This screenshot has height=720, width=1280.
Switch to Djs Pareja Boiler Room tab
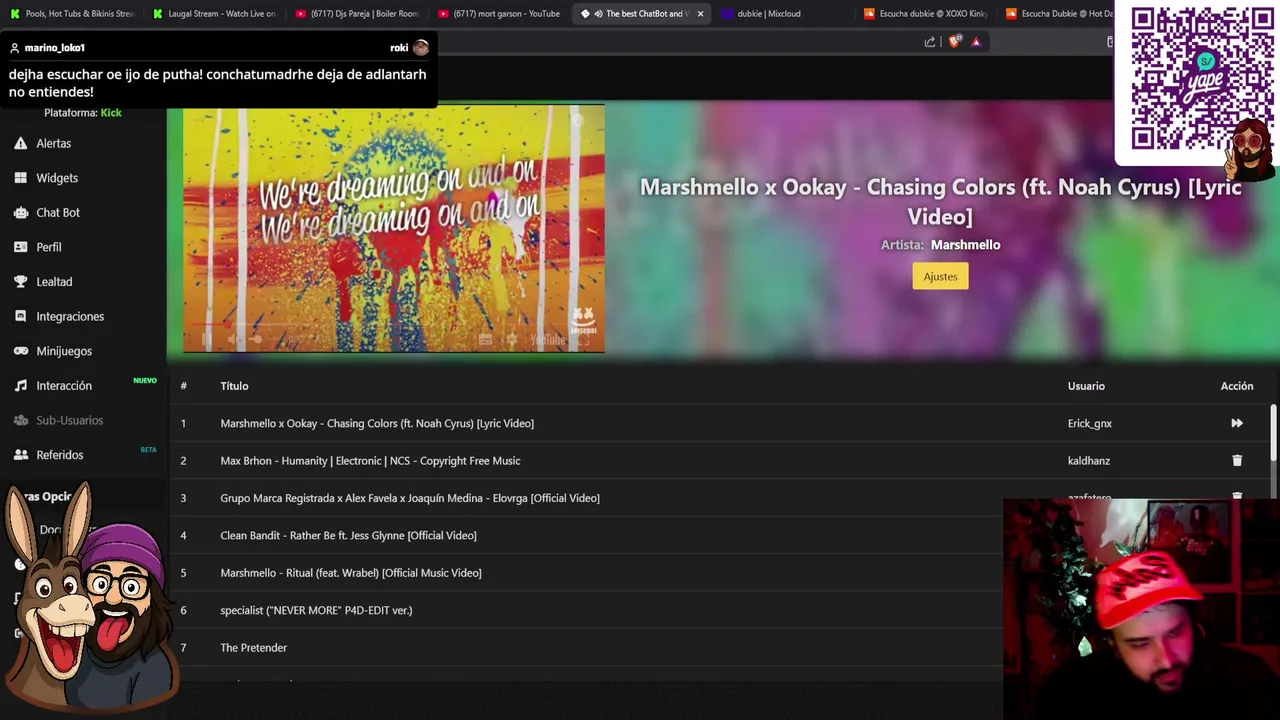[357, 14]
